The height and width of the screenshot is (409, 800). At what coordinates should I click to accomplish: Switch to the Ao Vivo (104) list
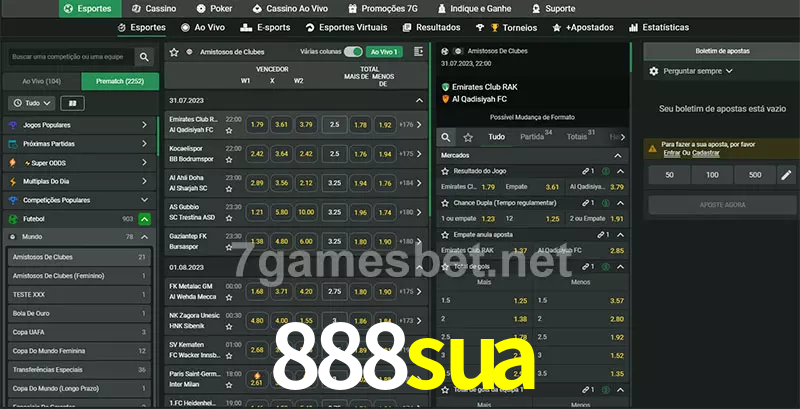click(41, 81)
